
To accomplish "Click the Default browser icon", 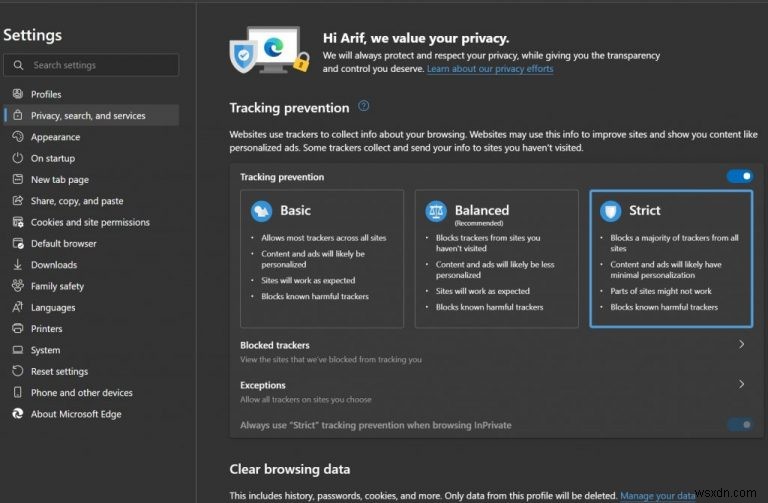I will tap(18, 243).
